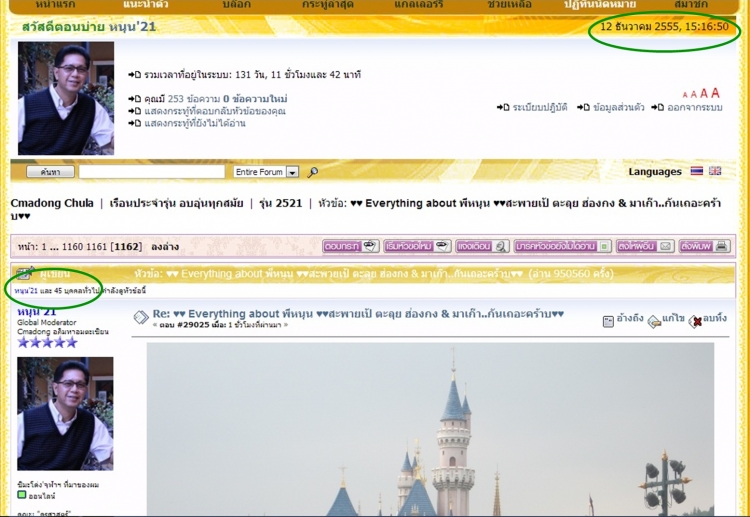Open the Entire Forum search scope dropdown
This screenshot has width=750, height=517.
[266, 172]
